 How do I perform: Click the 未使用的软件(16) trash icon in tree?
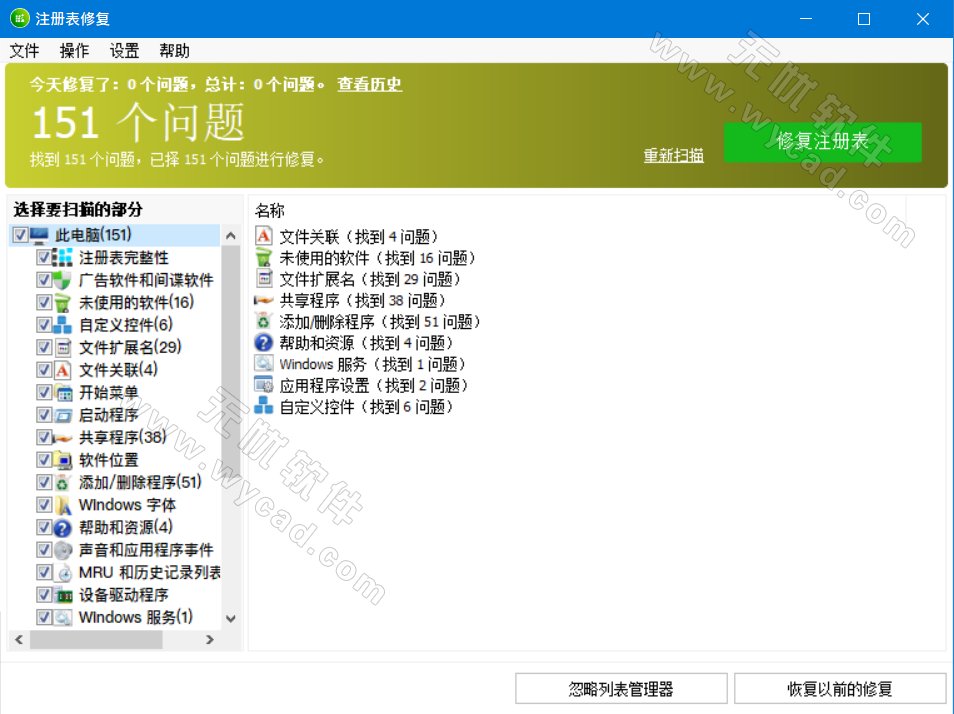coord(62,302)
